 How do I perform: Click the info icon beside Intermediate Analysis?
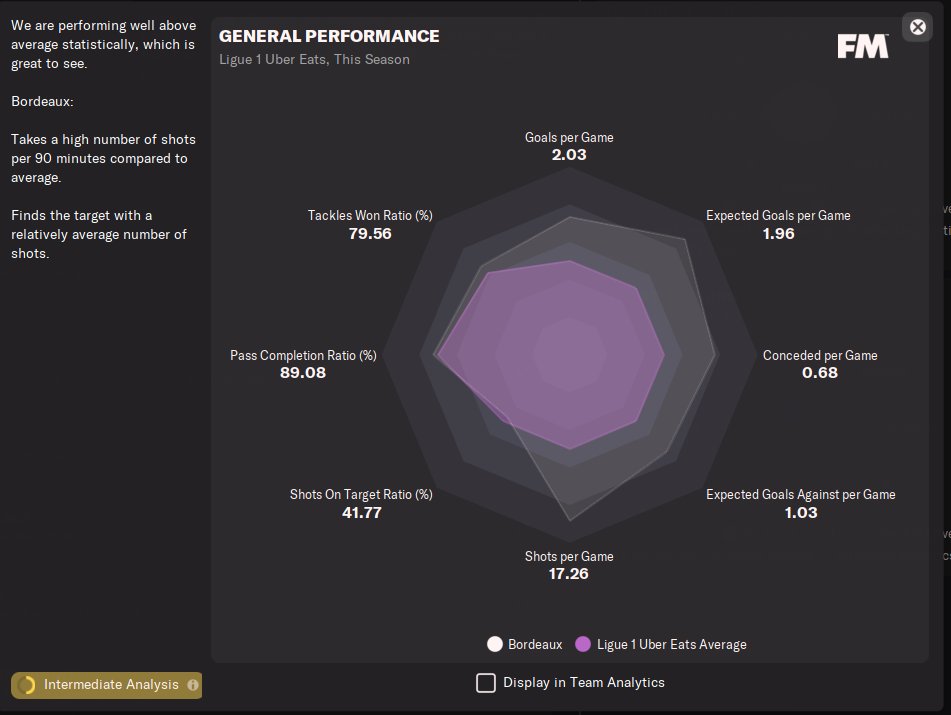193,685
